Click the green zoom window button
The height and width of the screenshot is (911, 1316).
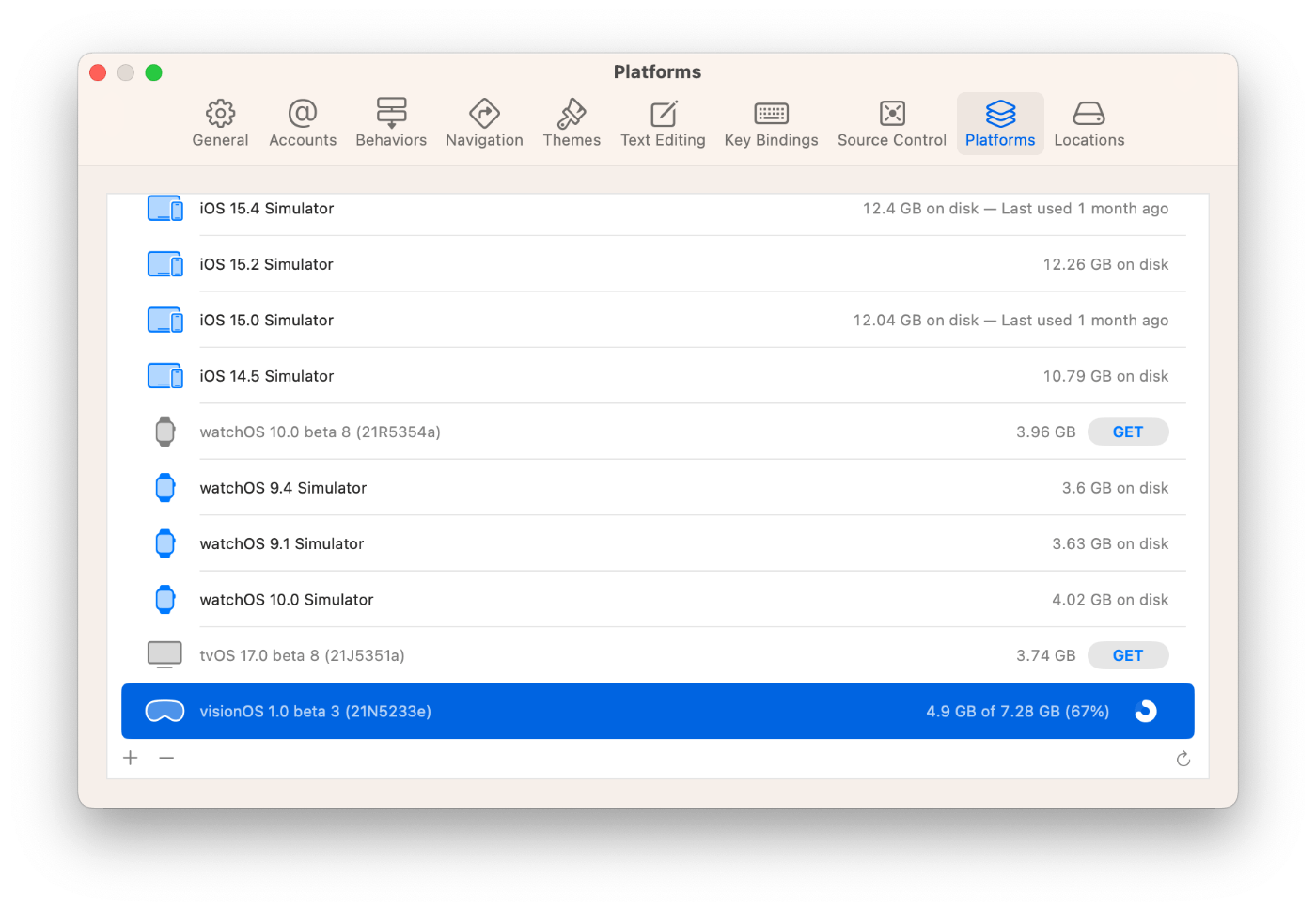pos(154,72)
